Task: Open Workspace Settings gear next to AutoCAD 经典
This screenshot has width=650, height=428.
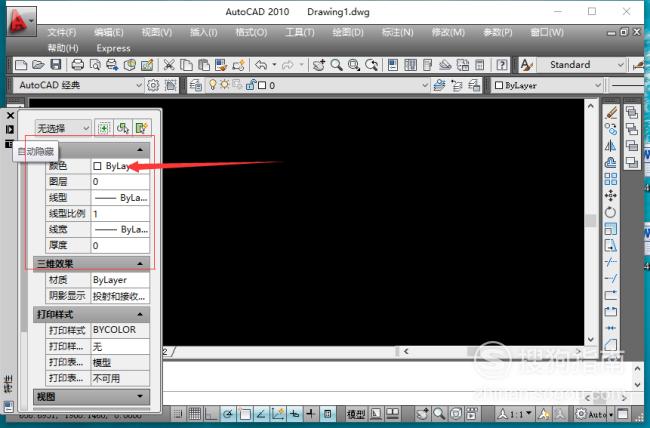Action: pos(153,85)
